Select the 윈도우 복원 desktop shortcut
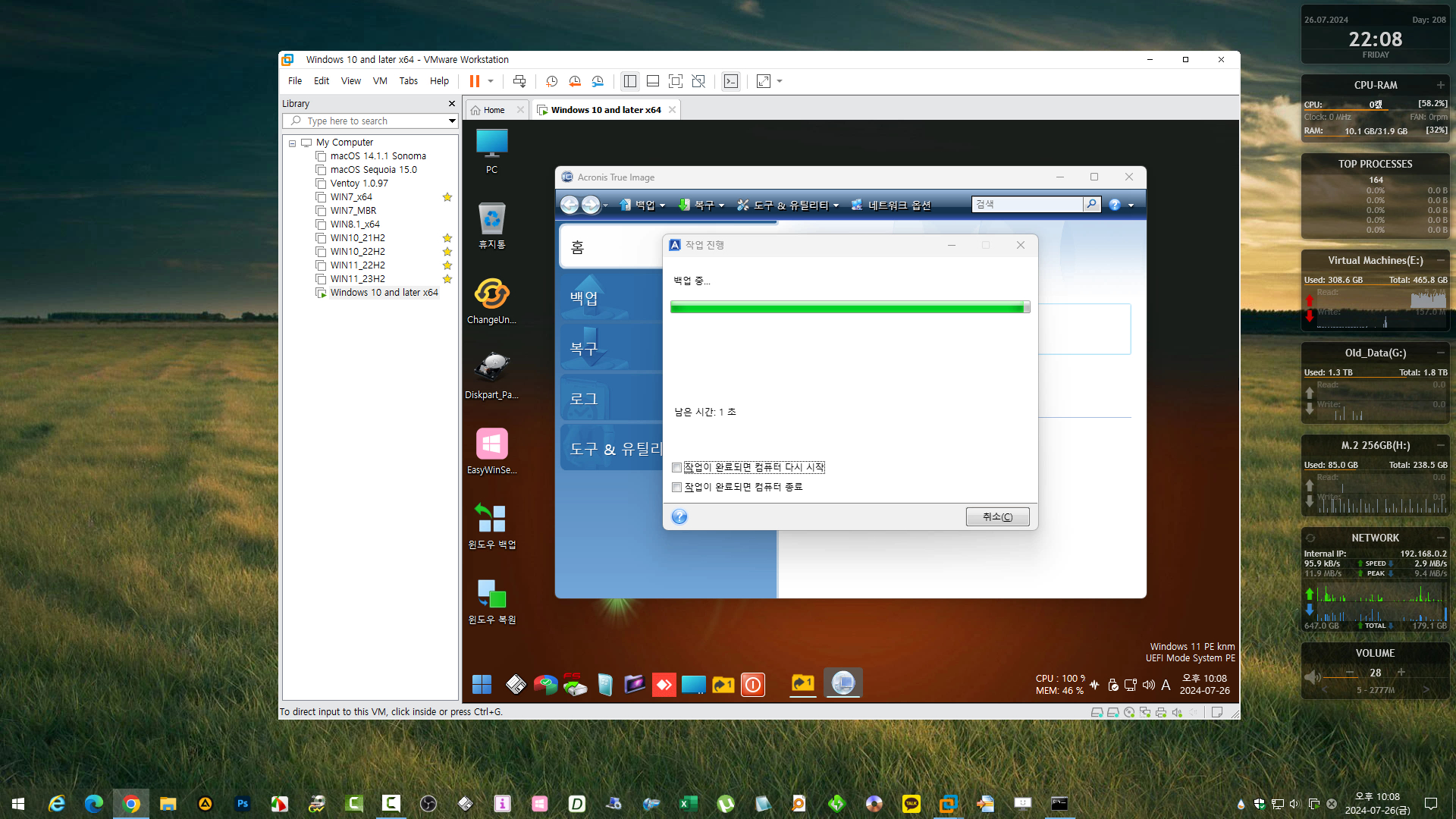 pos(491,601)
